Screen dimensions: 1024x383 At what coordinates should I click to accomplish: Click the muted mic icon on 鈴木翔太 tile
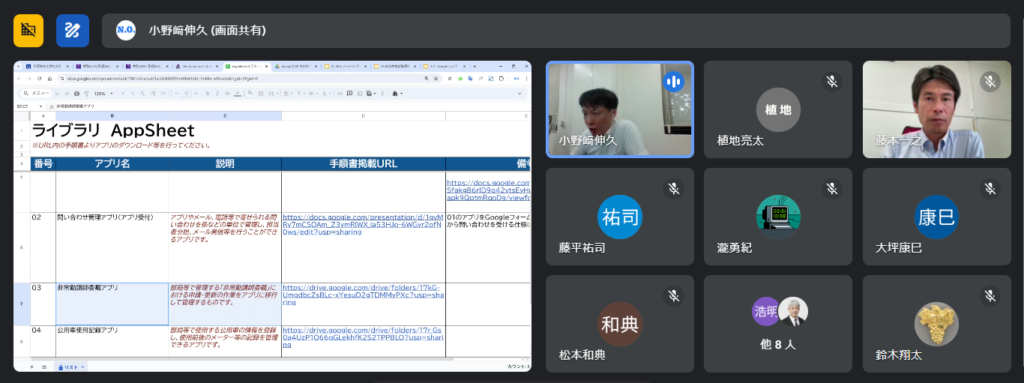pyautogui.click(x=990, y=296)
